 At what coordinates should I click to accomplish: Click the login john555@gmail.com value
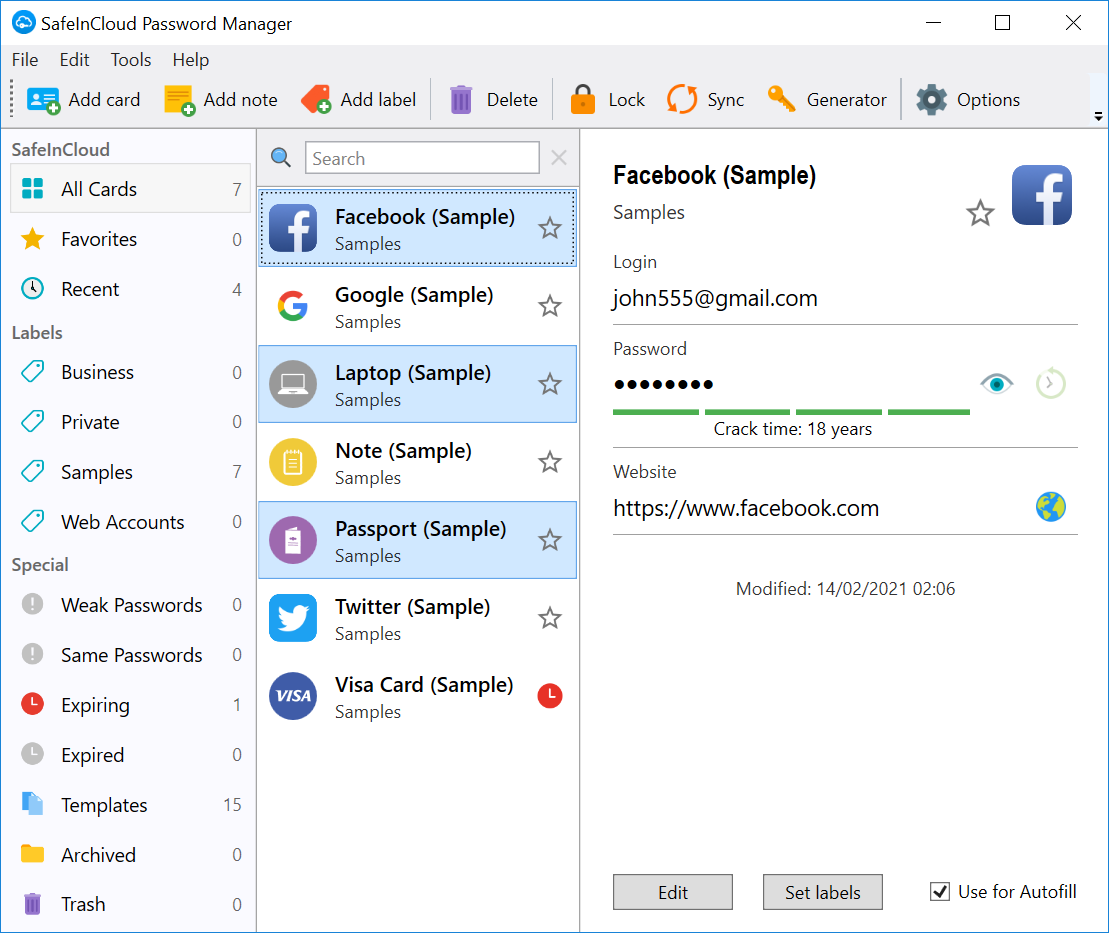pos(715,299)
